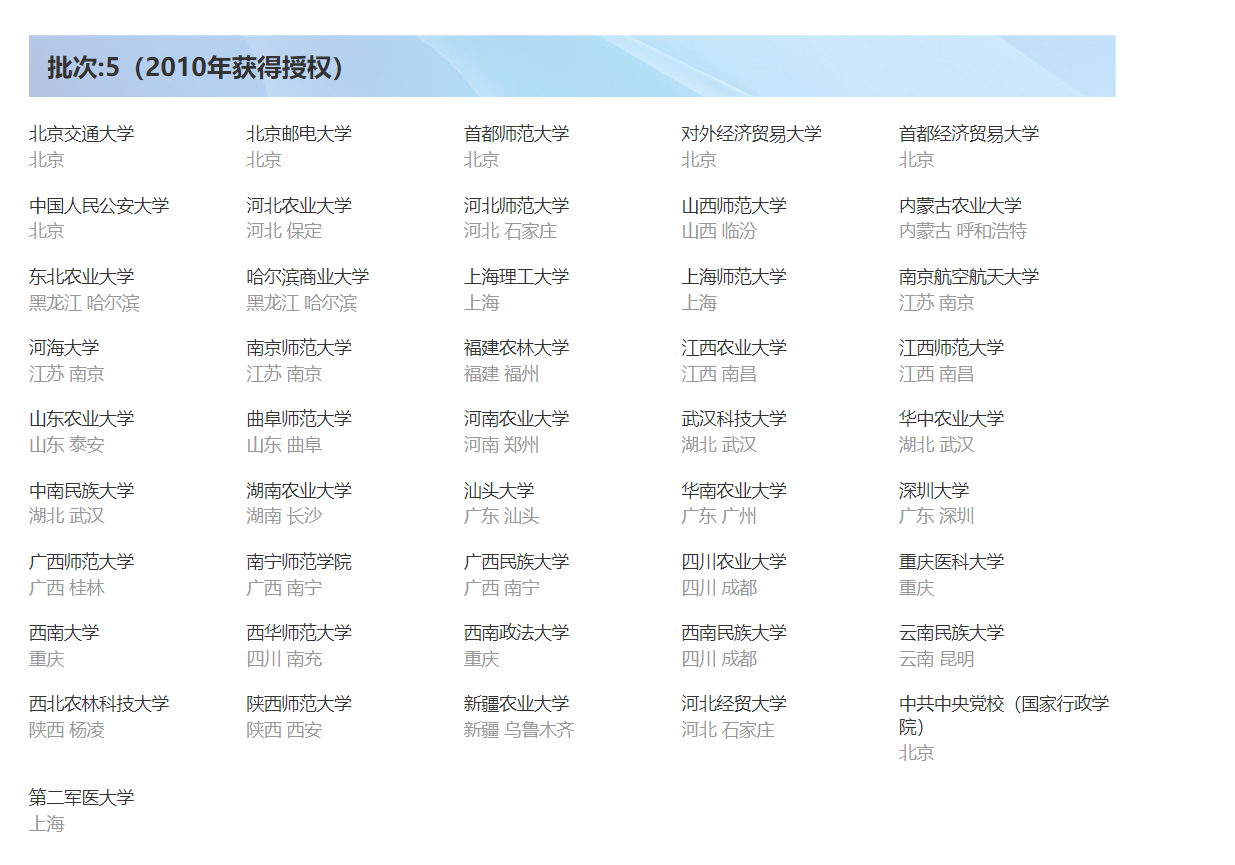Click 西南政法大学

(518, 632)
